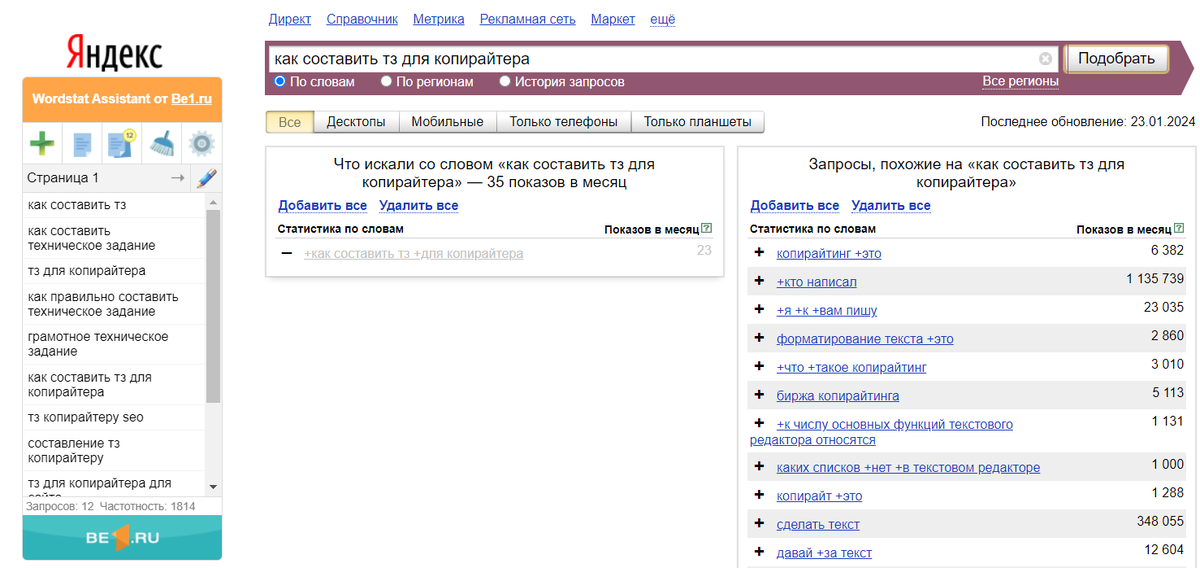This screenshot has width=1200, height=568.
Task: Click the help icon in left Показов в месяц header
Action: 707,229
